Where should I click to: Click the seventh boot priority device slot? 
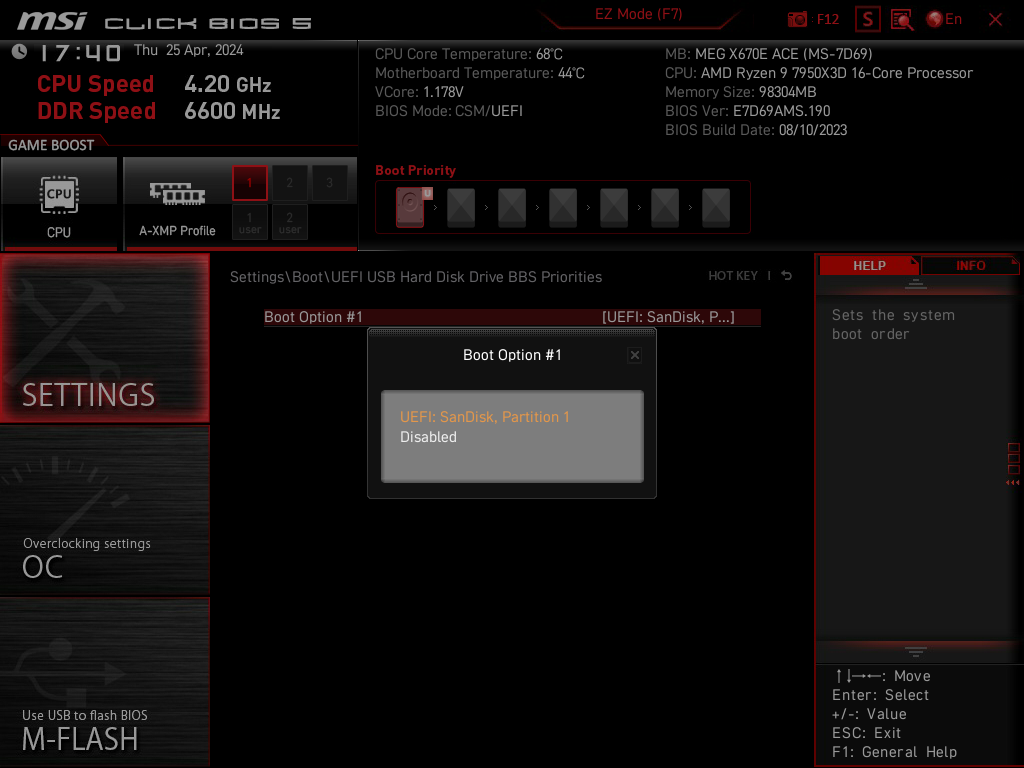[716, 207]
